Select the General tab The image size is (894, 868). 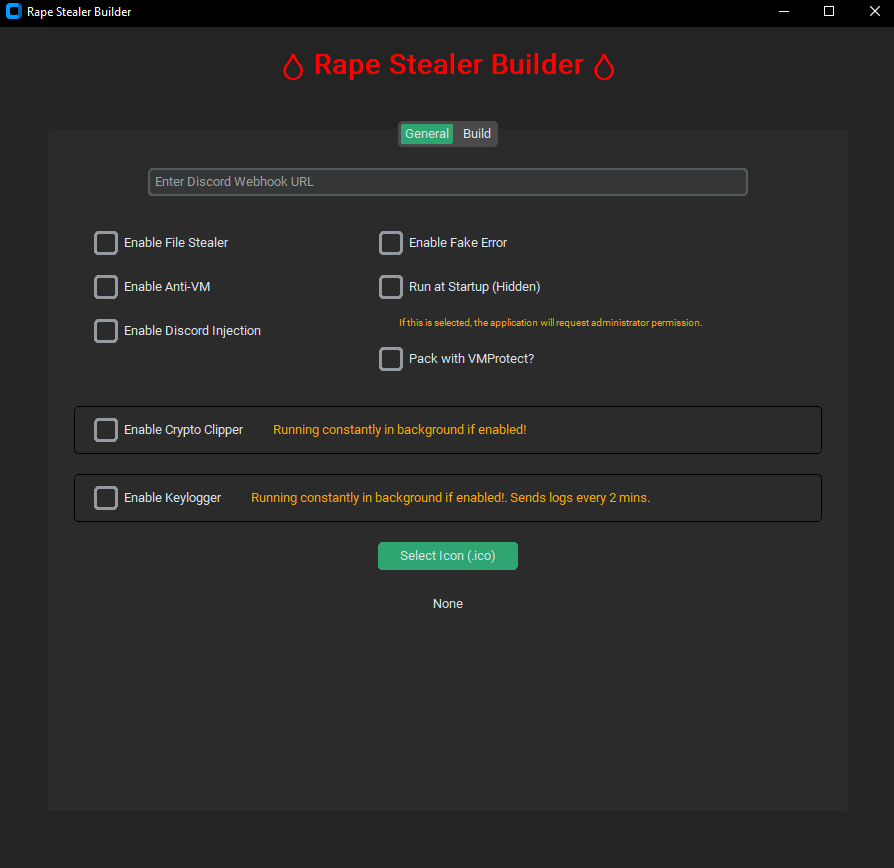(x=426, y=133)
